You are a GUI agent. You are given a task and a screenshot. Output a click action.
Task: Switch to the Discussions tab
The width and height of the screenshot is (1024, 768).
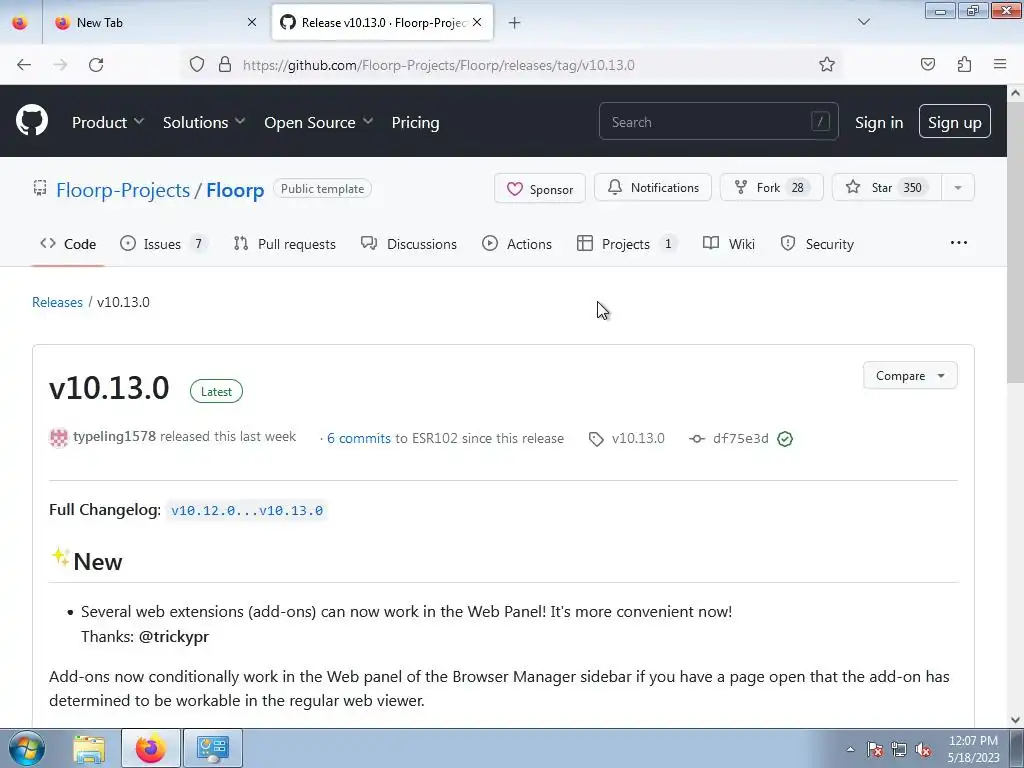point(409,244)
